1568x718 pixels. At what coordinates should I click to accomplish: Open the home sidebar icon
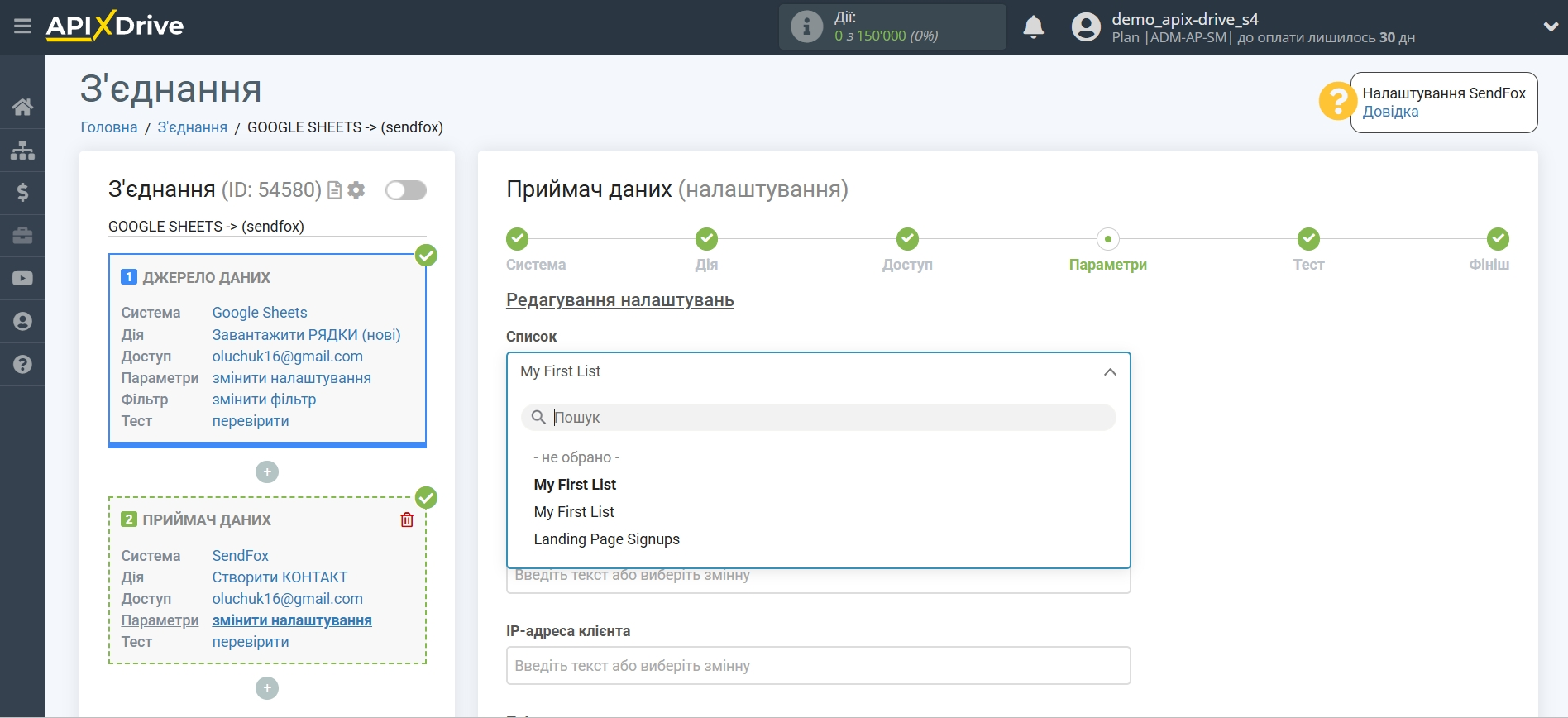pyautogui.click(x=22, y=107)
